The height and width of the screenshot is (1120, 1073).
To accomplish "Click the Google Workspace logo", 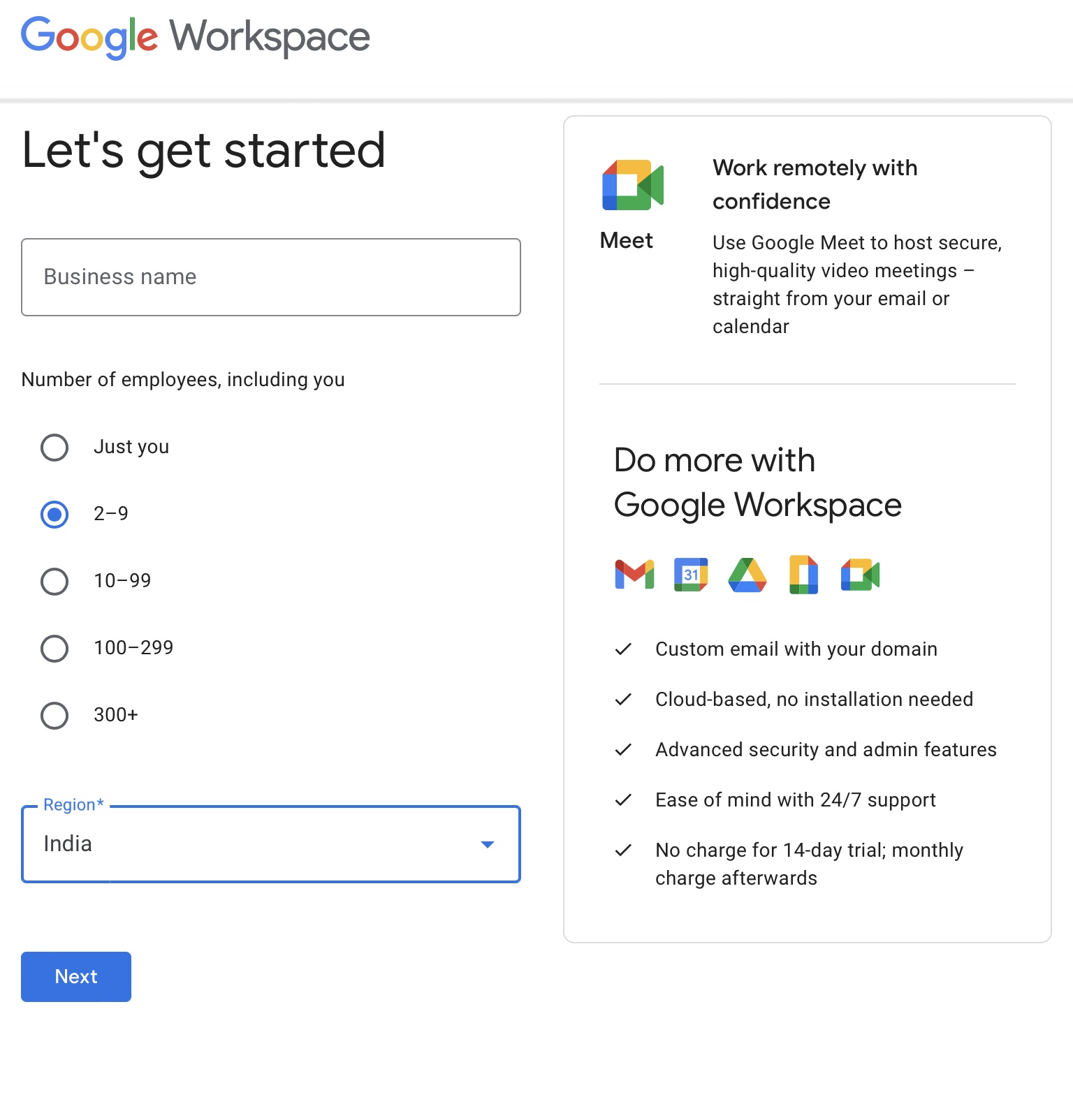I will [196, 36].
